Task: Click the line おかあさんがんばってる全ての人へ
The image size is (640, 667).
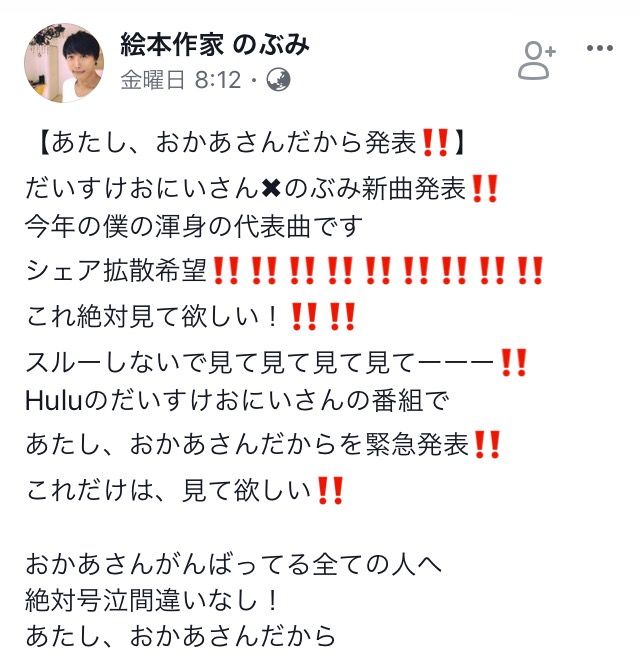Action: (x=233, y=564)
